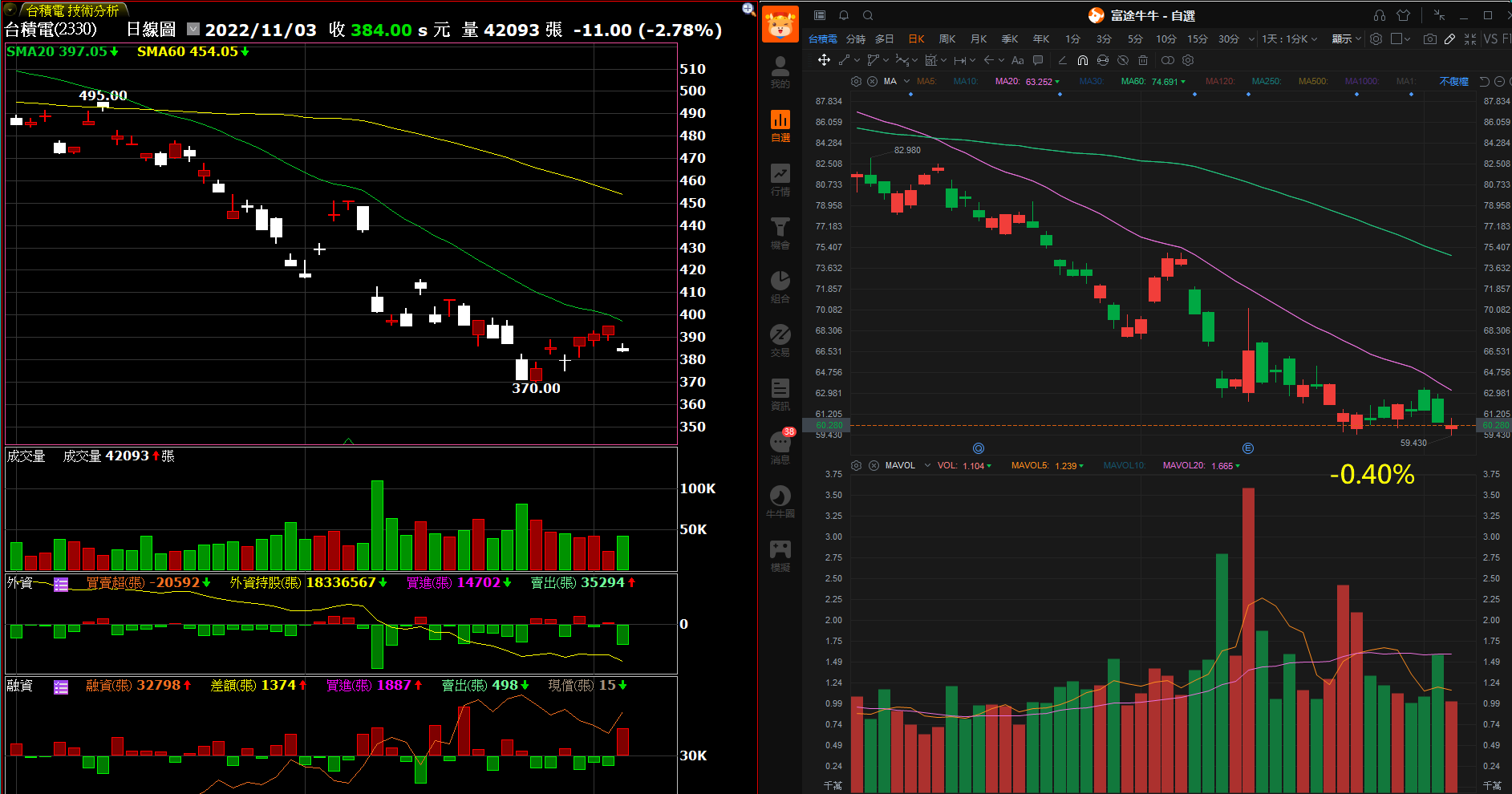Open the 交易 trading section
The image size is (1512, 794).
[x=780, y=341]
